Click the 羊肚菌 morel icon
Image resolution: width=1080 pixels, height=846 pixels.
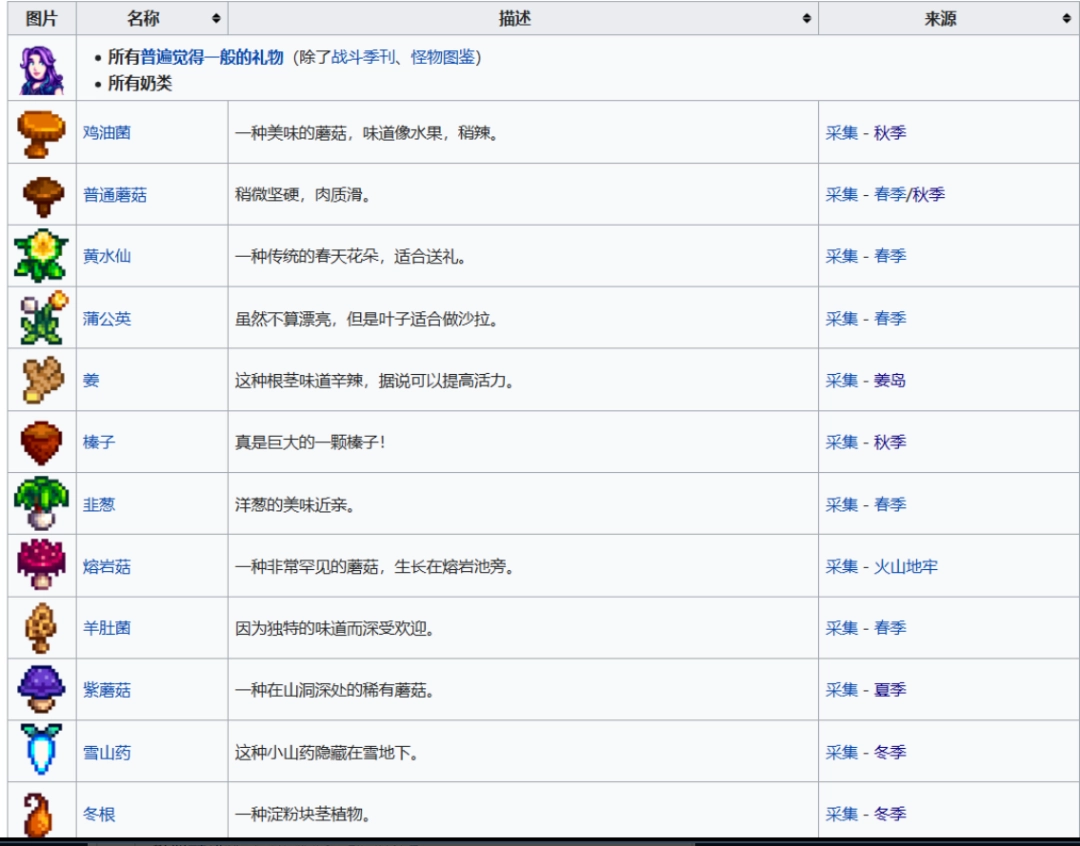pos(40,628)
